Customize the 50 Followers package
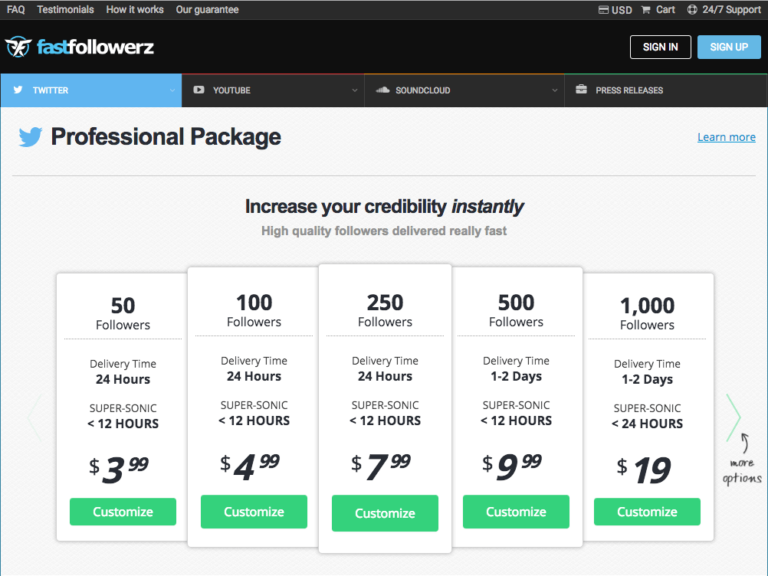Viewport: 768px width, 576px height. pos(123,512)
